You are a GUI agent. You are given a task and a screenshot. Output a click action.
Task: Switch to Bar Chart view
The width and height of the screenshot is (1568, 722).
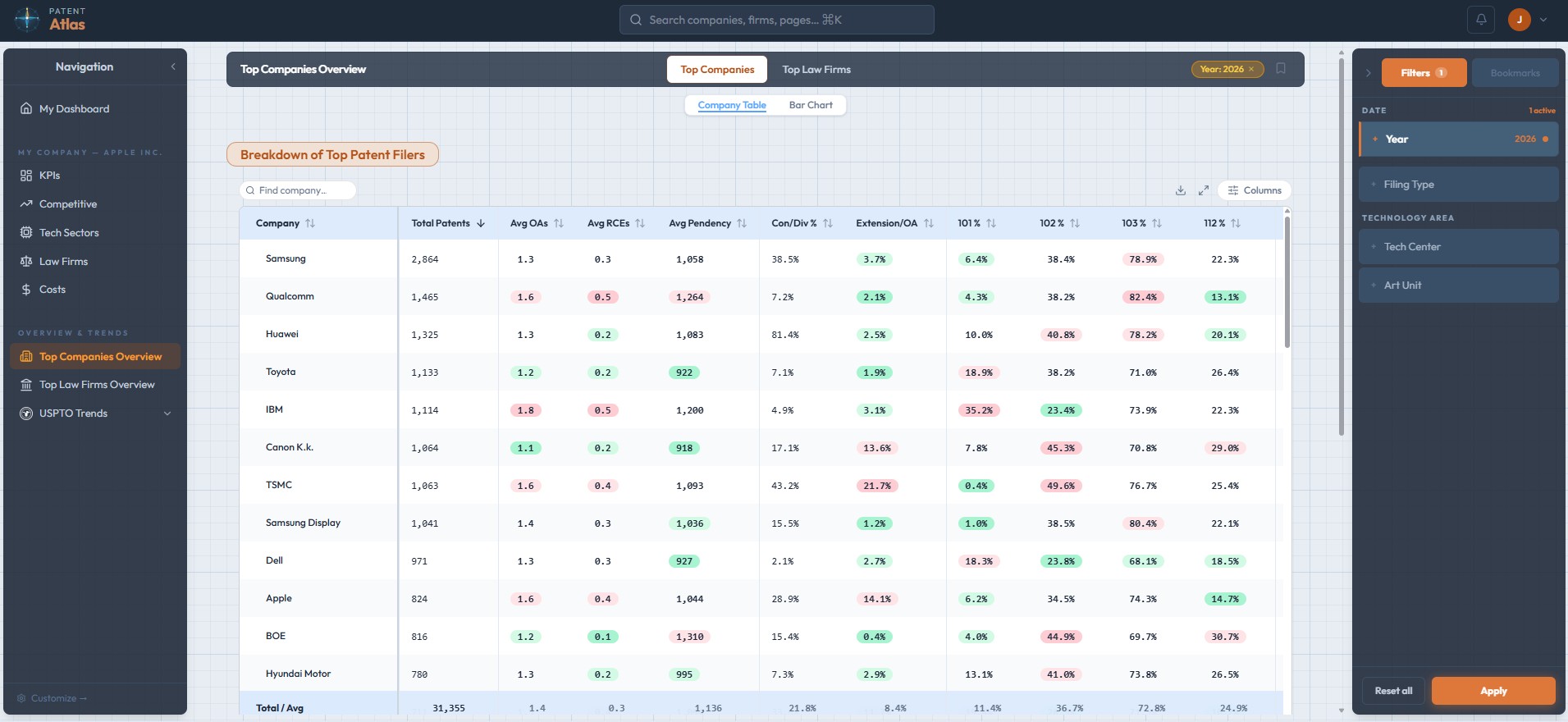point(811,105)
